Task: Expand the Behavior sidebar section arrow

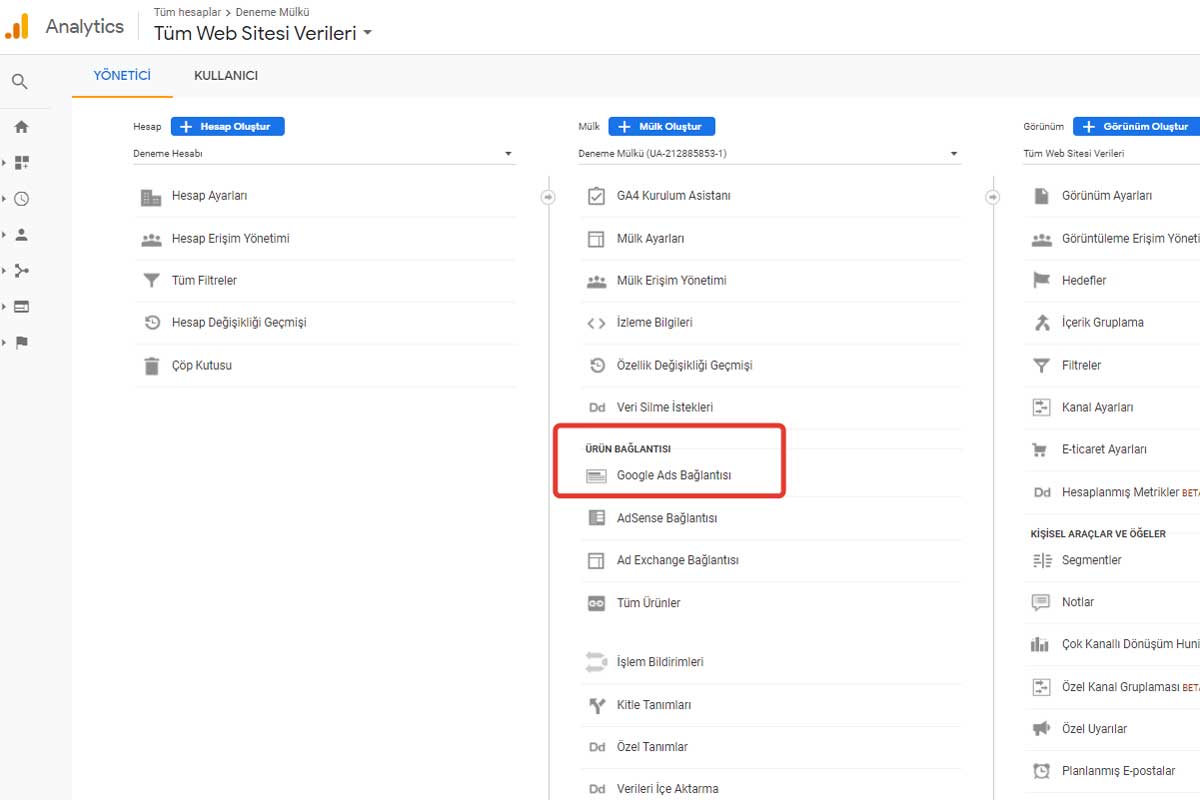Action: pyautogui.click(x=5, y=306)
